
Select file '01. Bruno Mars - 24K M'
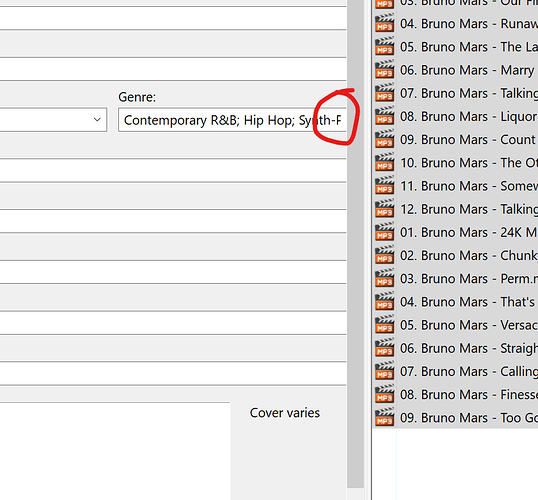click(469, 232)
